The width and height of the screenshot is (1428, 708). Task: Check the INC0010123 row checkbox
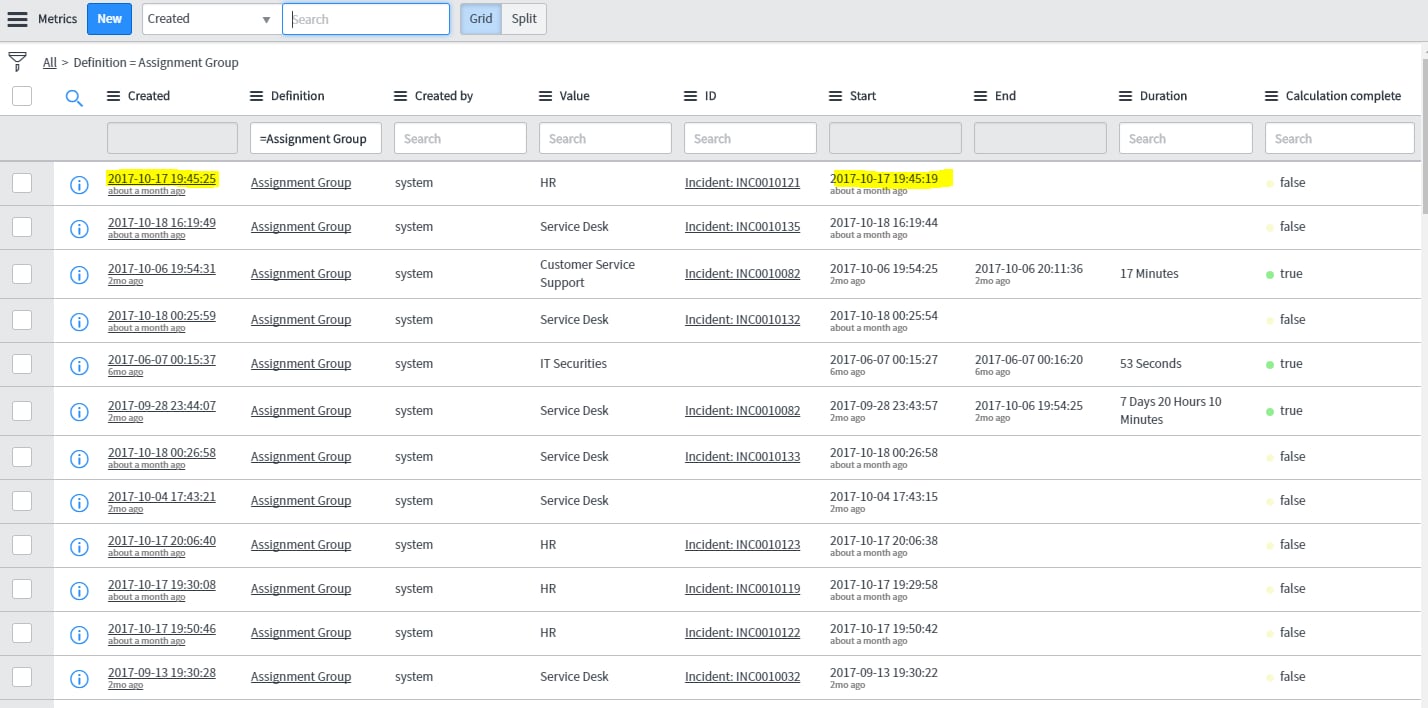22,544
